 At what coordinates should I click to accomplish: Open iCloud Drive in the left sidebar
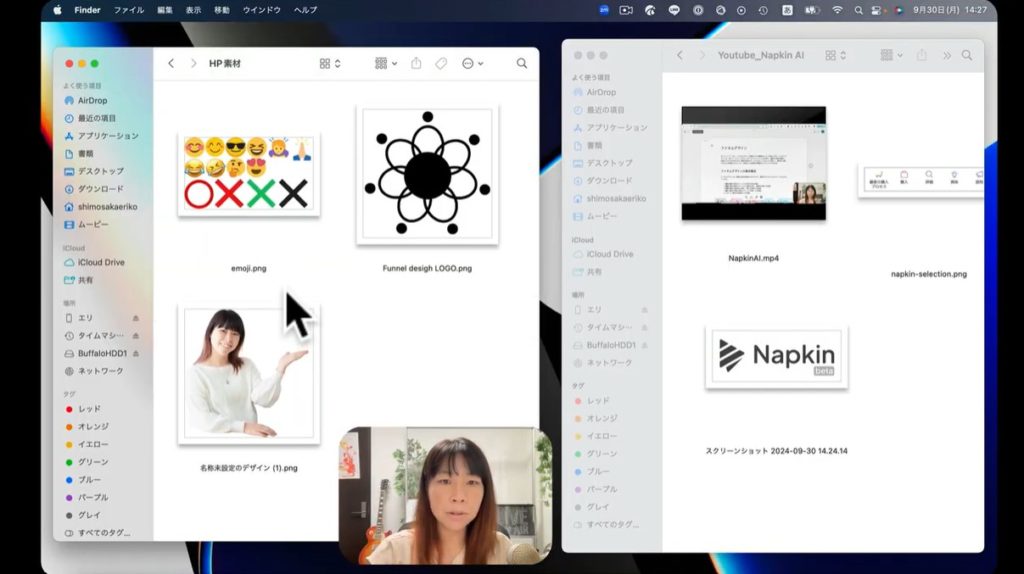tap(101, 262)
